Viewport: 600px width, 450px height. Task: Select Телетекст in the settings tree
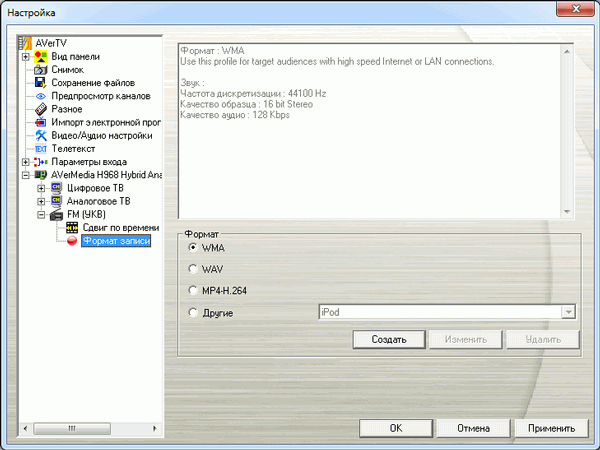[x=73, y=148]
